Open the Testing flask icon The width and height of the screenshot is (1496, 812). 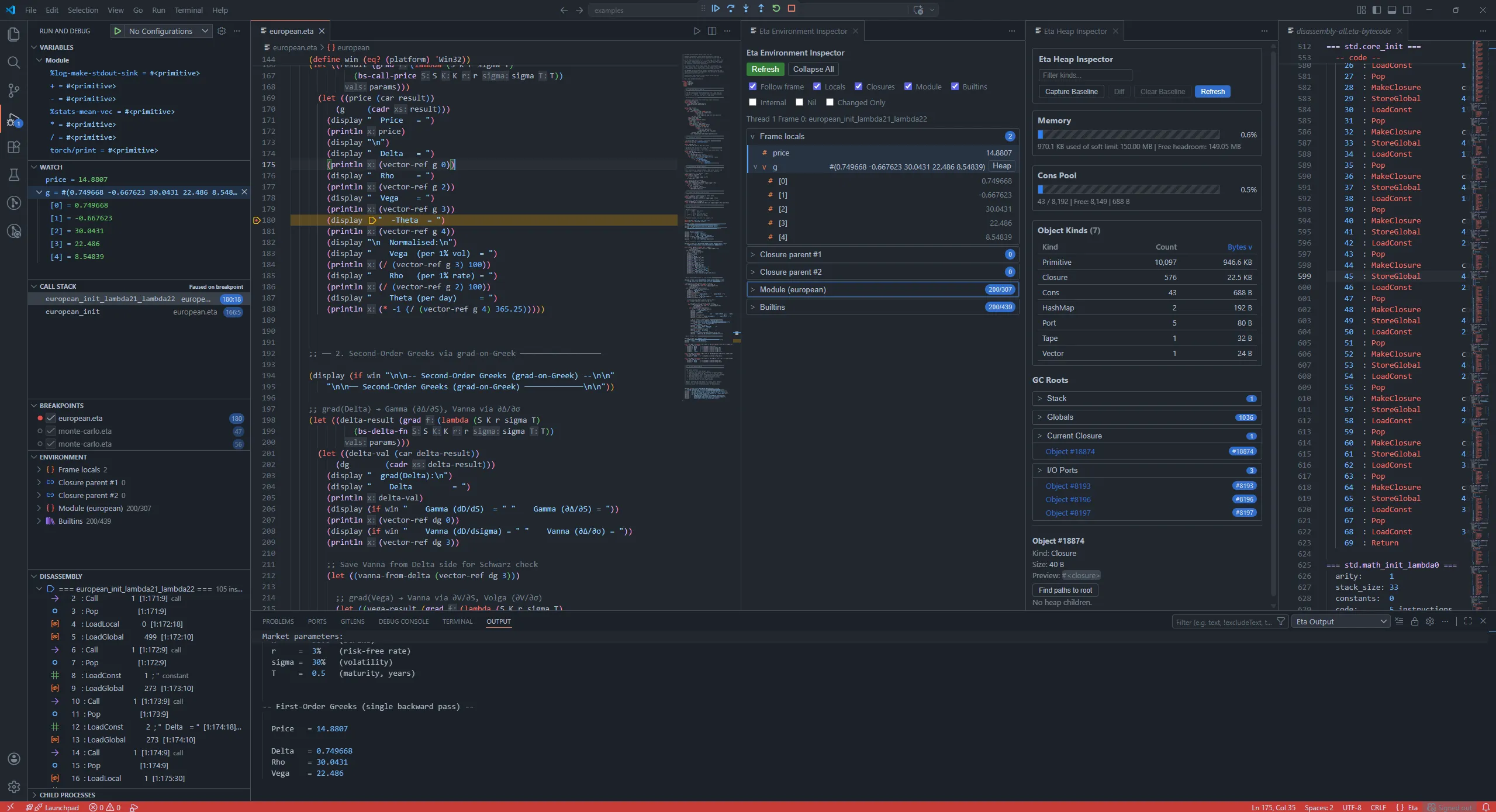pos(13,175)
